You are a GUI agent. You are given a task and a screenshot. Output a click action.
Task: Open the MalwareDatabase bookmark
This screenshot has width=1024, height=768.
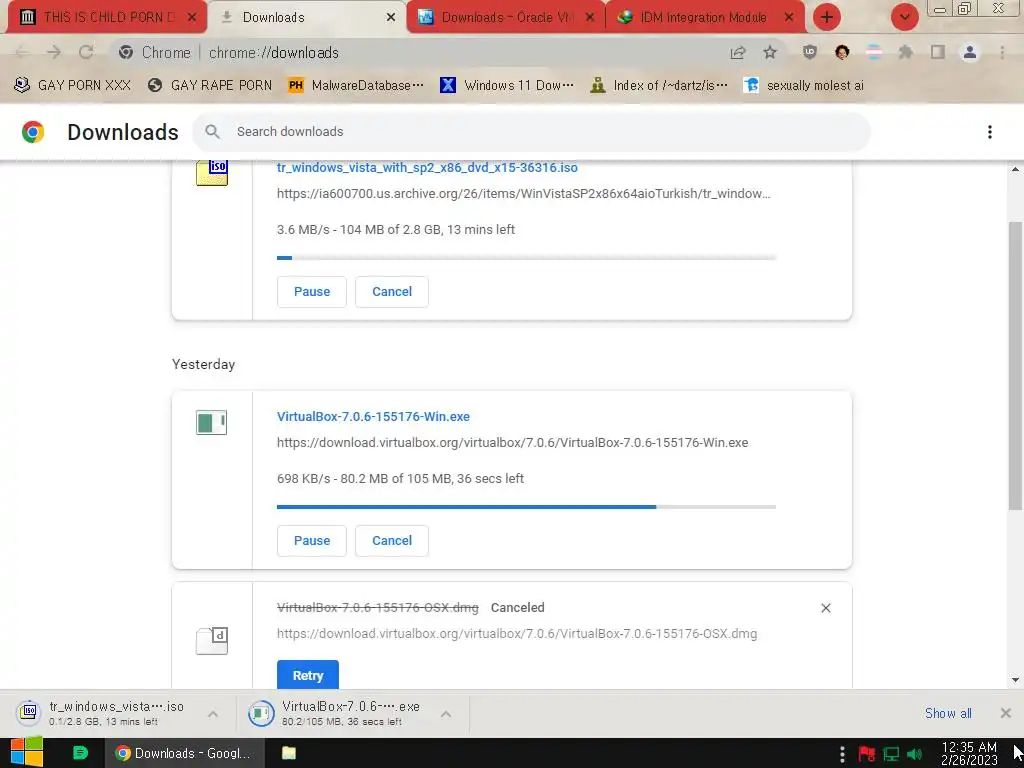356,86
